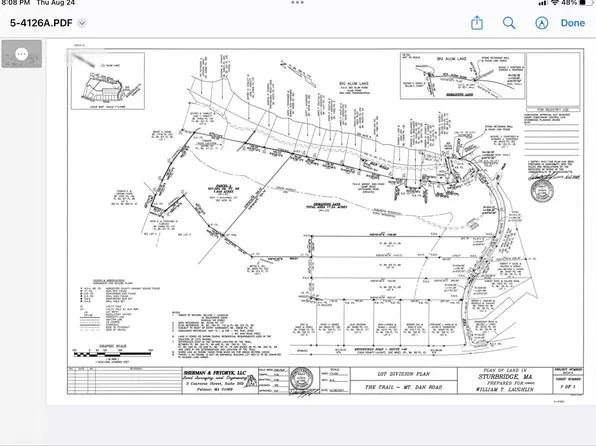Tap SHERMAN & FRYDRYK, LLC firm name
The width and height of the screenshot is (596, 446).
point(215,373)
